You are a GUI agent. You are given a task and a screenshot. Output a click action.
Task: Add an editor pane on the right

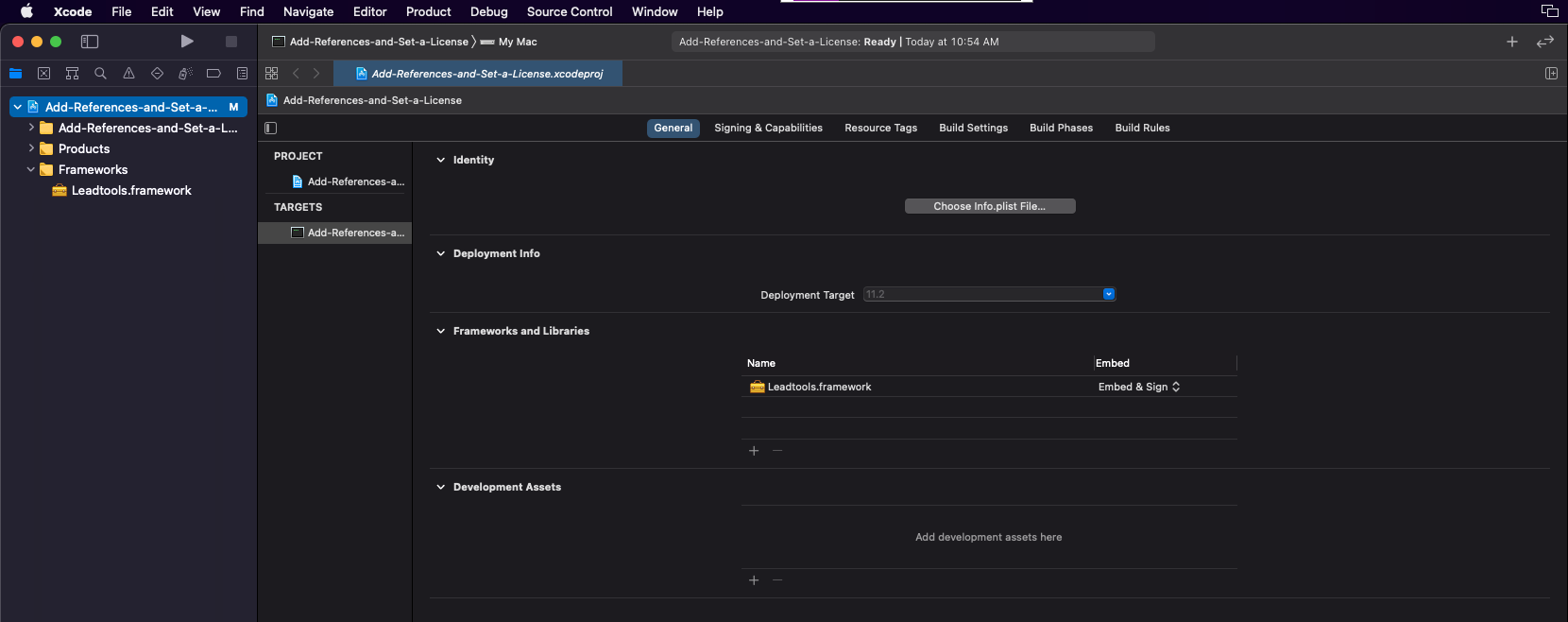click(1550, 74)
